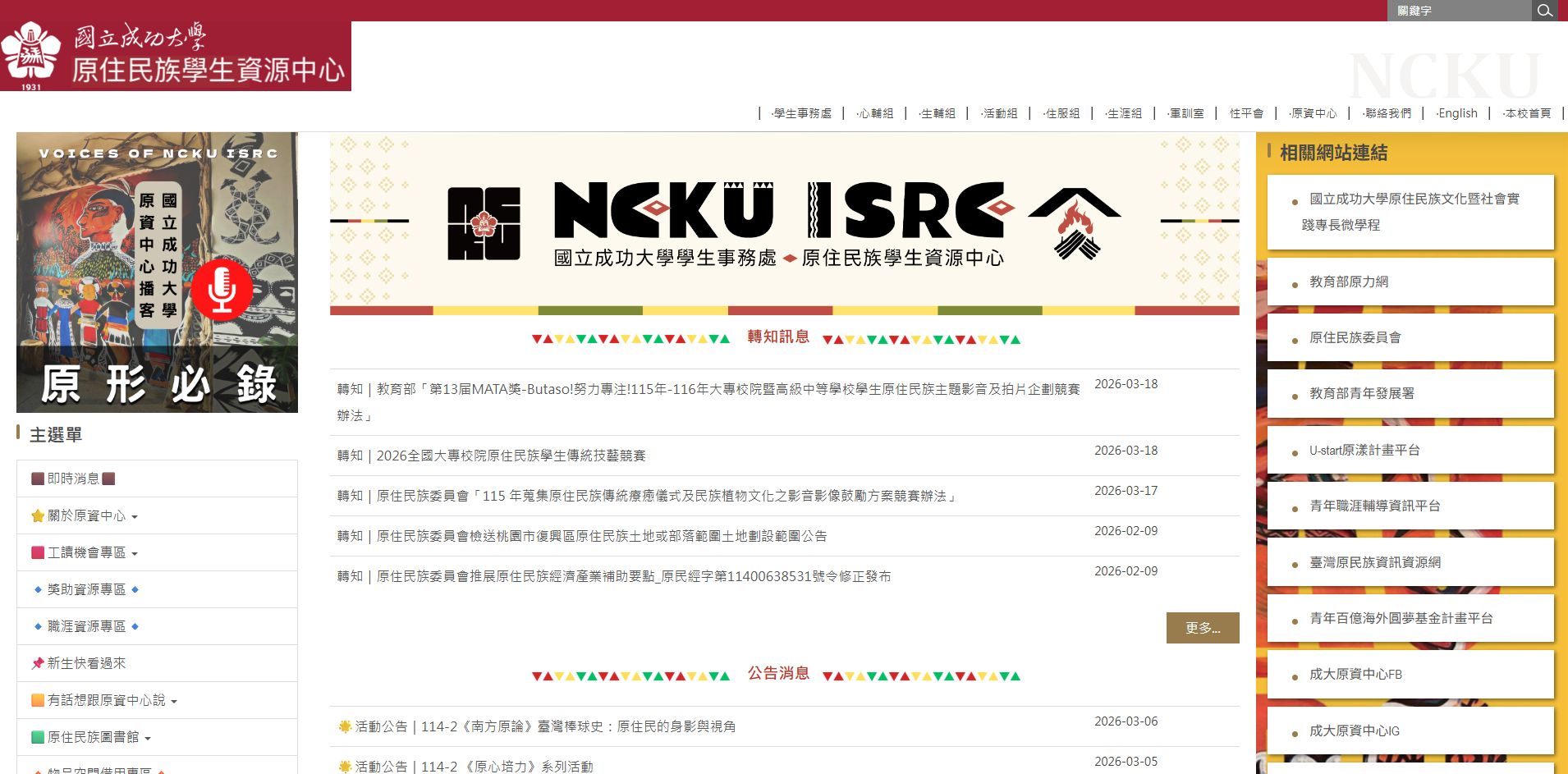Click the orange square icon beside 有話想跟原資中心說
Viewport: 1568px width, 774px height.
[x=37, y=700]
